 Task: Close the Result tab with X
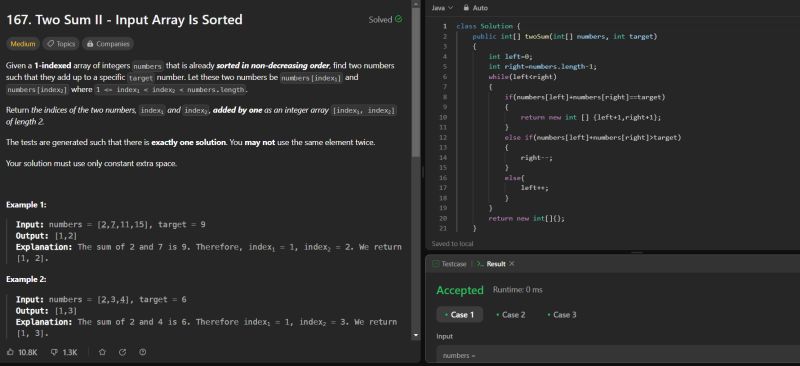[x=512, y=264]
